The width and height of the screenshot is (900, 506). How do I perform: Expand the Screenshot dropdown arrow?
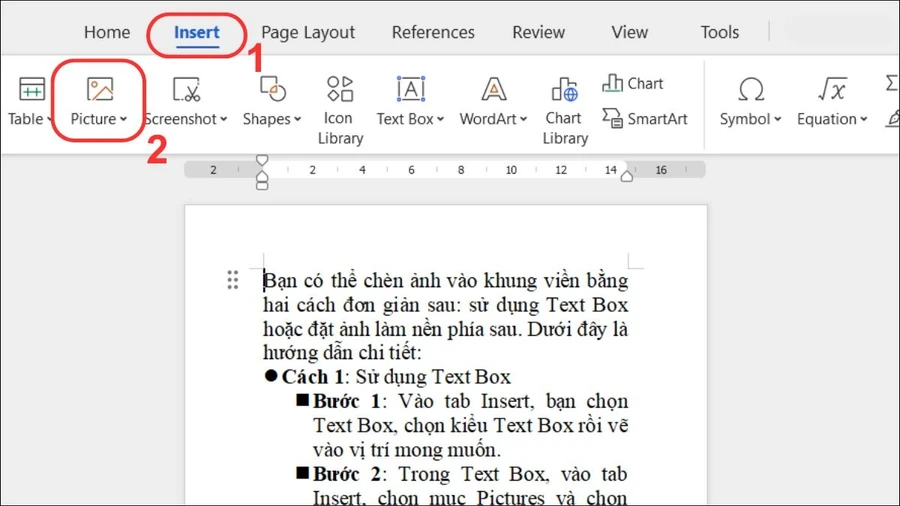tap(224, 119)
